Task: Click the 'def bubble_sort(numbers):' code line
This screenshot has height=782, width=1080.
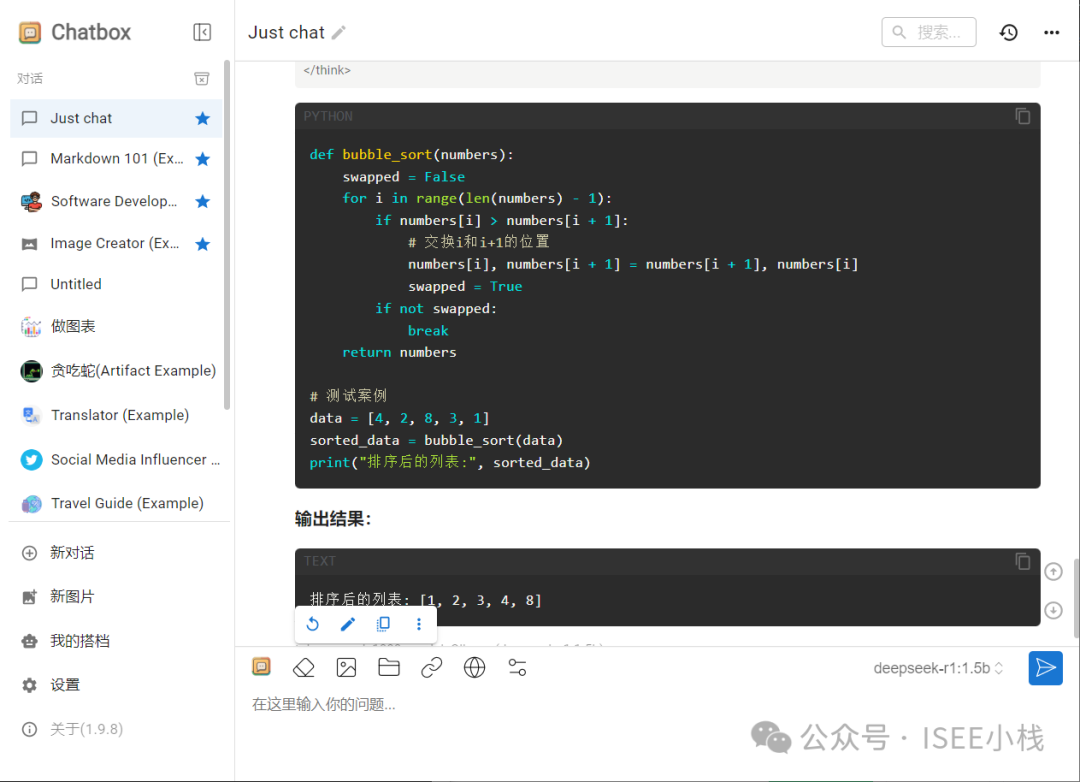Action: [x=411, y=155]
